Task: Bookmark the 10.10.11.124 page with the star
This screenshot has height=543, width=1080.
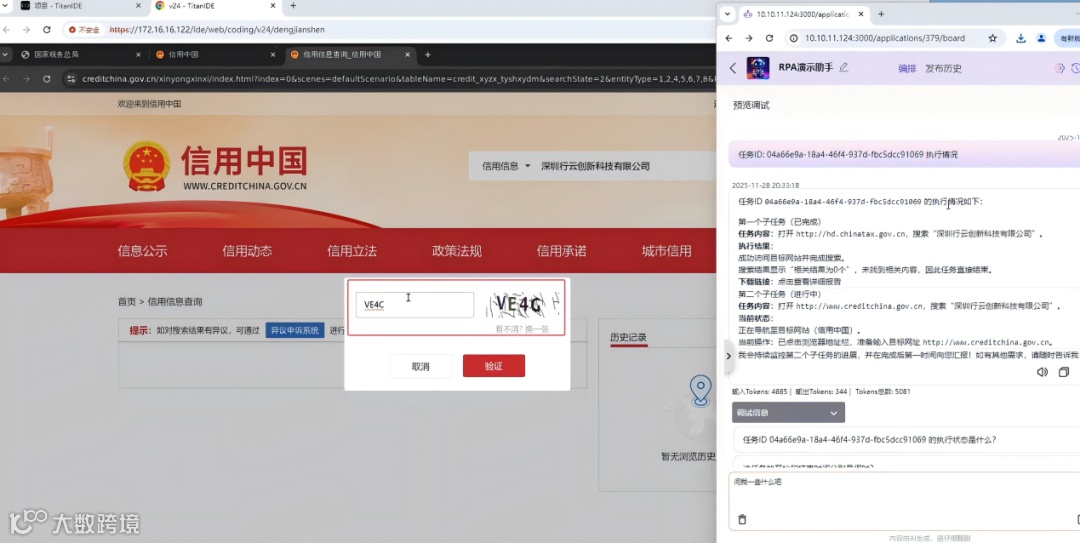Action: point(993,38)
